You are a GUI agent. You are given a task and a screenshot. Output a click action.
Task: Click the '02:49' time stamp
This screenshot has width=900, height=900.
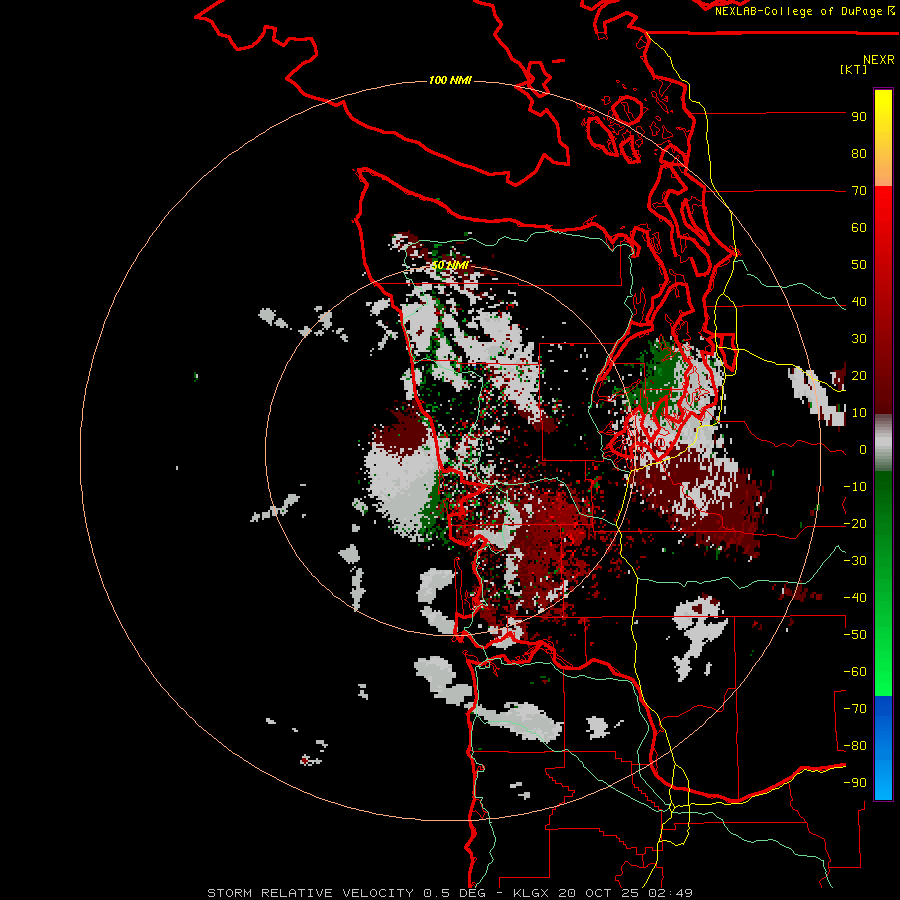coord(668,893)
